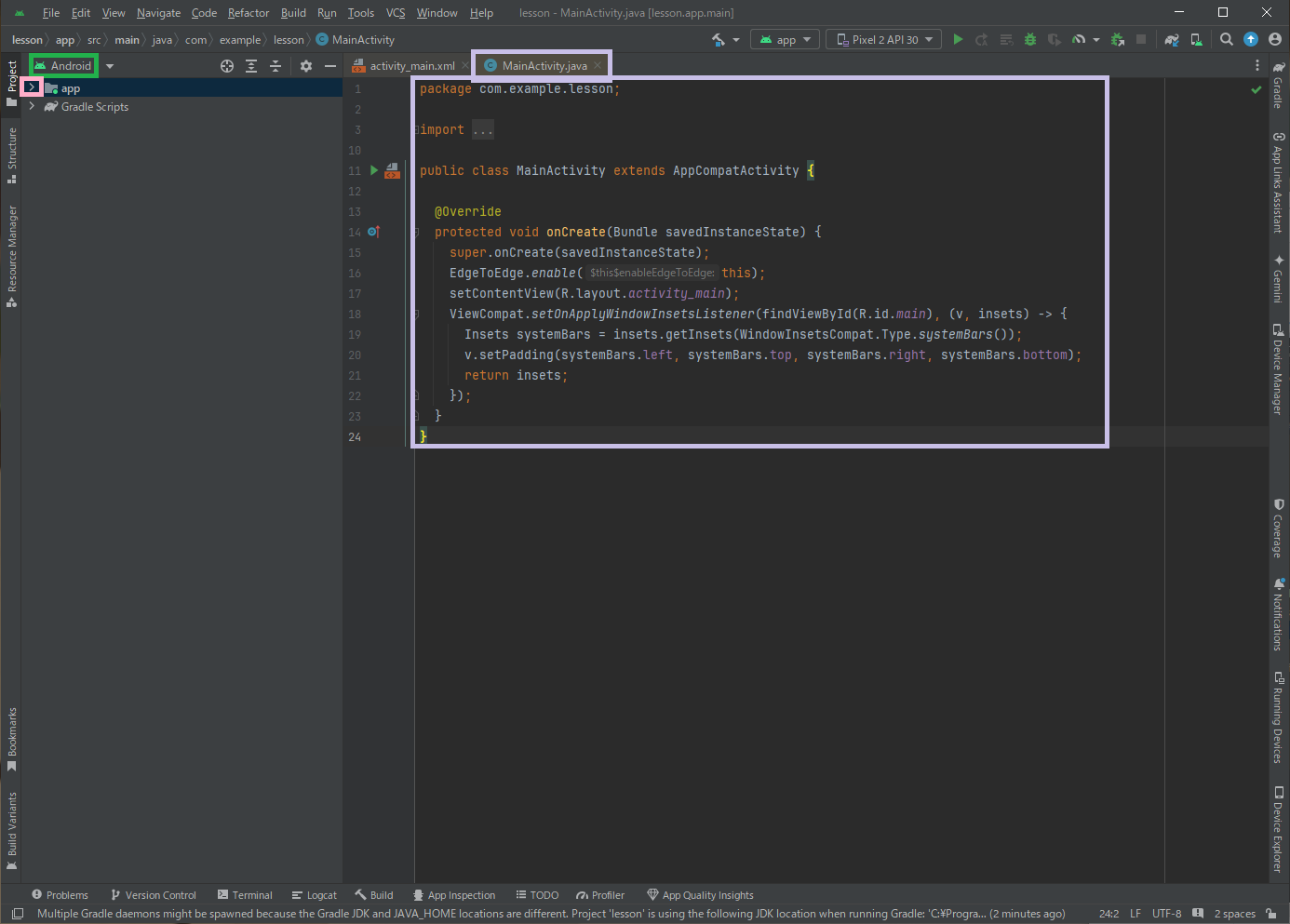Screen dimensions: 1290x924
Task: Run the app with green play button
Action: [958, 40]
